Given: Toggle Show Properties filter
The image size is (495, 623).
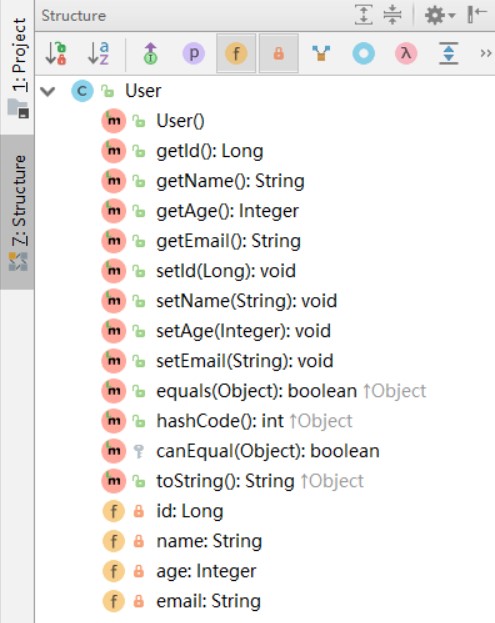Looking at the screenshot, I should (193, 53).
